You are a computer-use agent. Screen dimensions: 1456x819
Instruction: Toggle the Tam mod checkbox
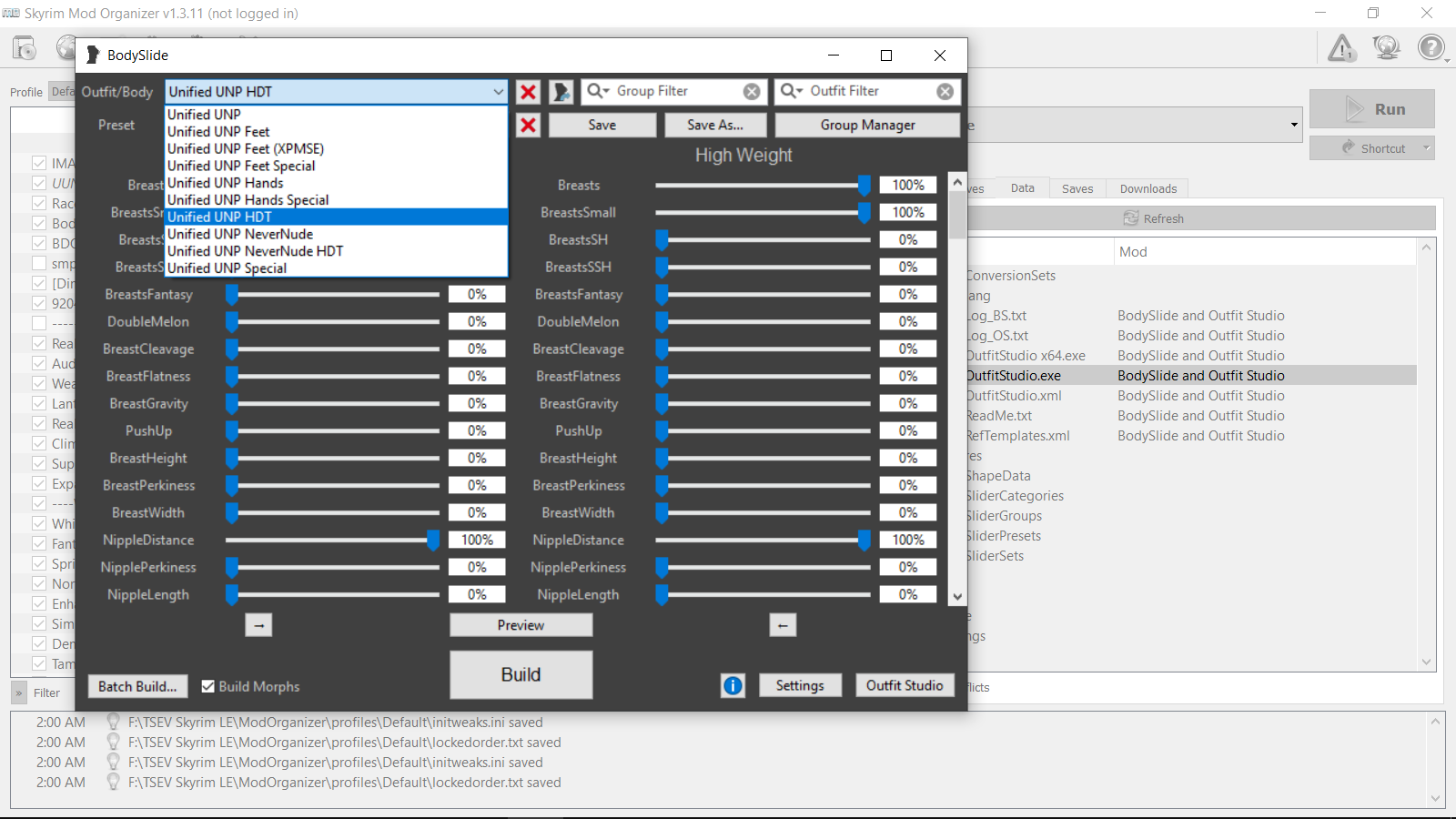[x=39, y=663]
